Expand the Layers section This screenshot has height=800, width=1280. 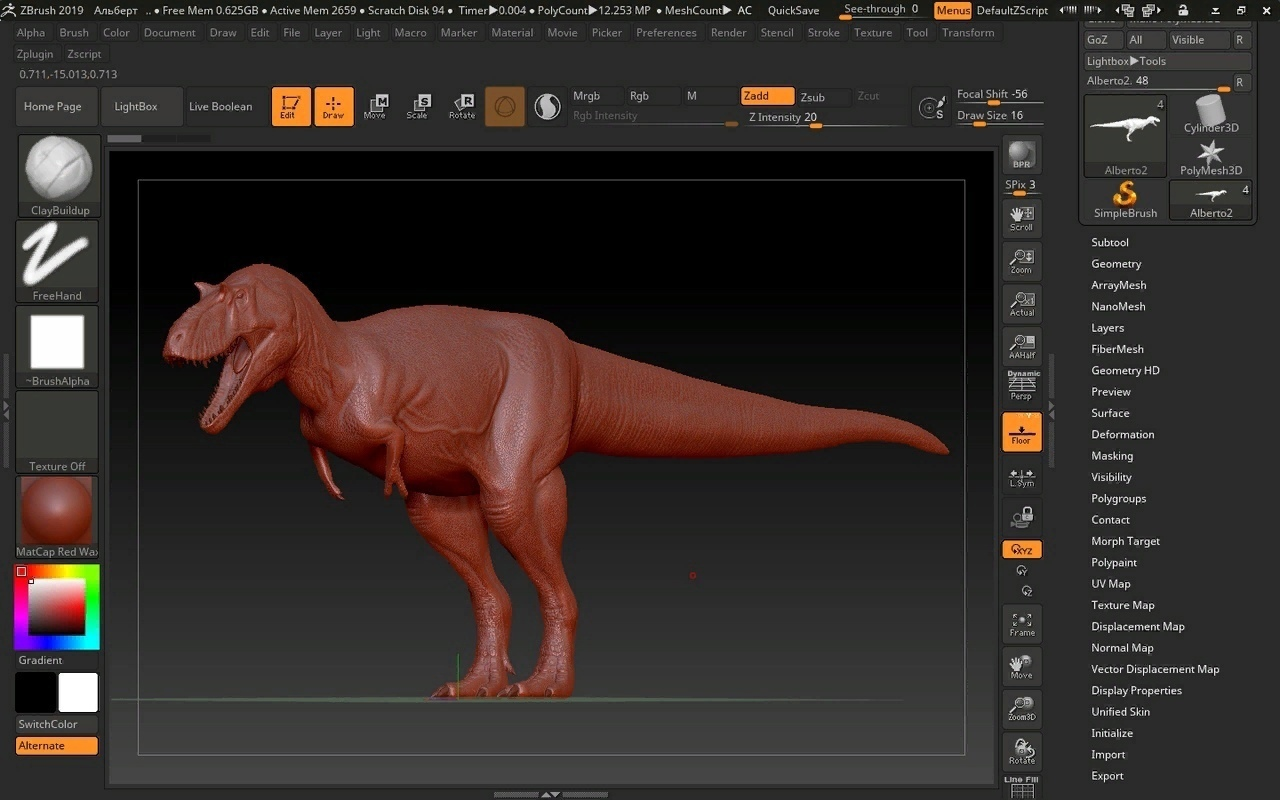(x=1107, y=327)
